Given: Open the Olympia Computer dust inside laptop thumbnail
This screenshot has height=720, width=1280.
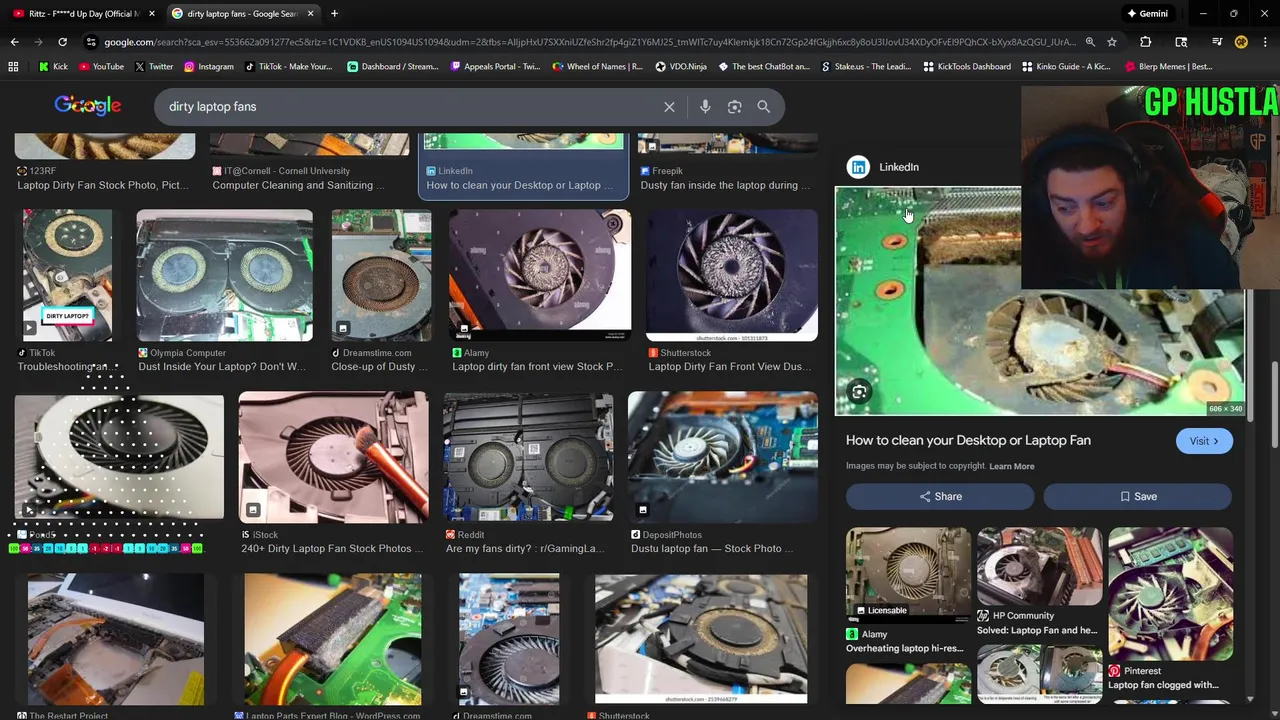Looking at the screenshot, I should pyautogui.click(x=224, y=276).
